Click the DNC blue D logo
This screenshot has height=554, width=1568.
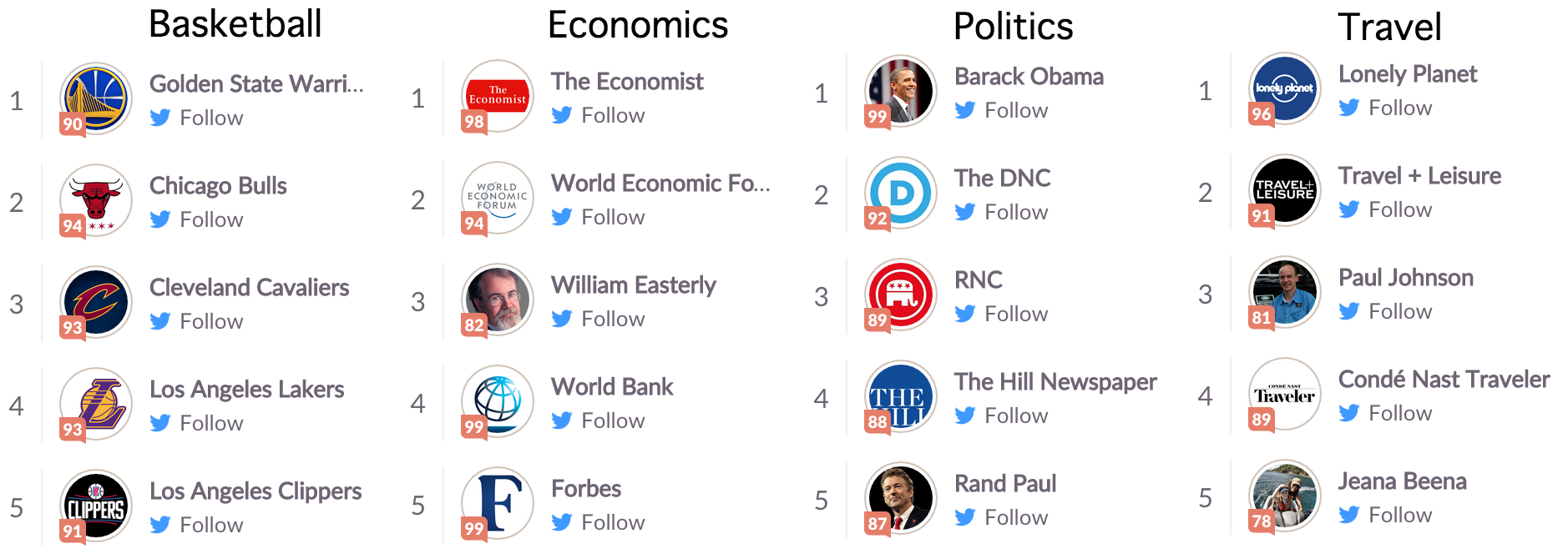click(901, 193)
